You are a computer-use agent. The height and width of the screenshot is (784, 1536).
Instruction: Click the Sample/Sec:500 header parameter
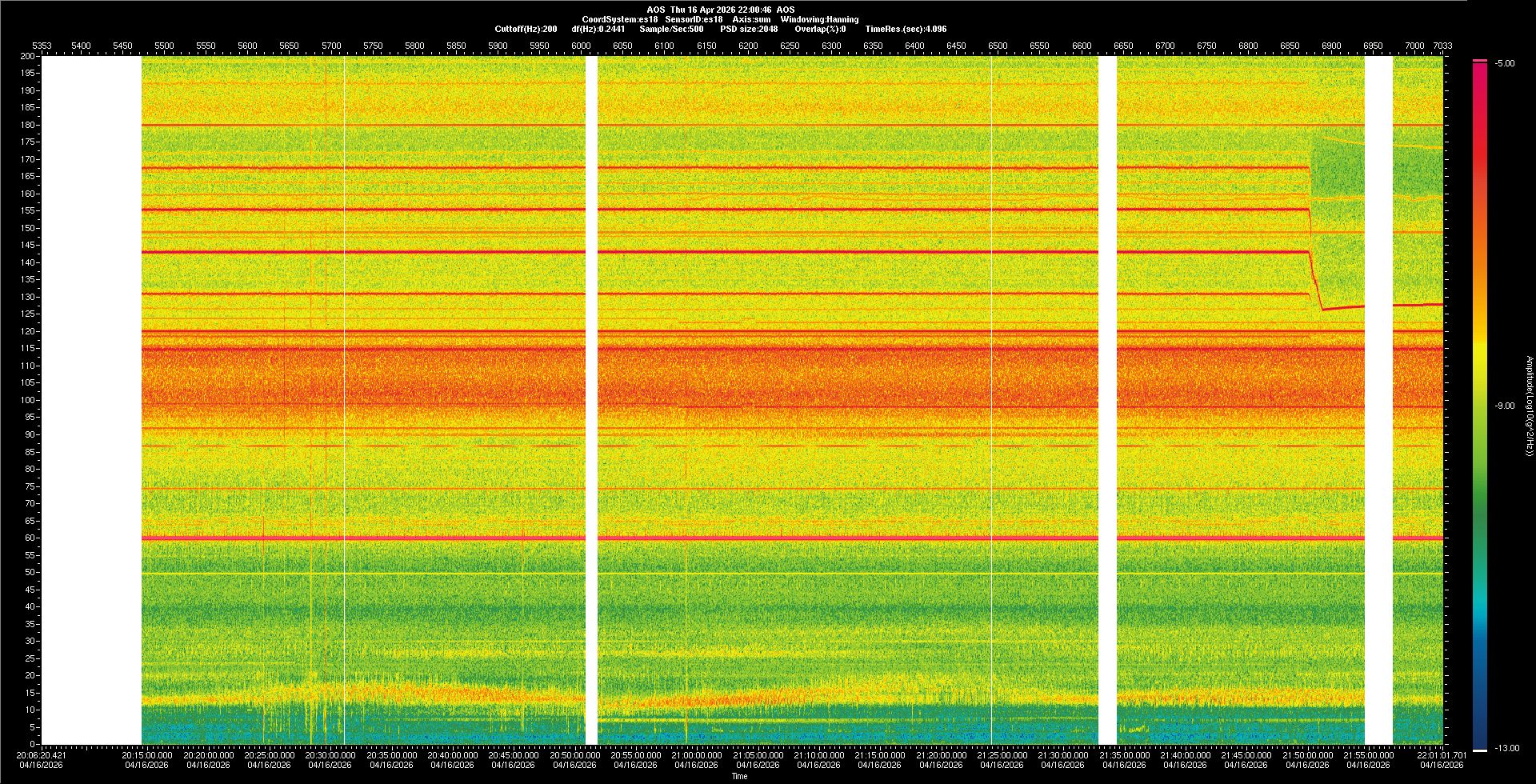point(671,29)
